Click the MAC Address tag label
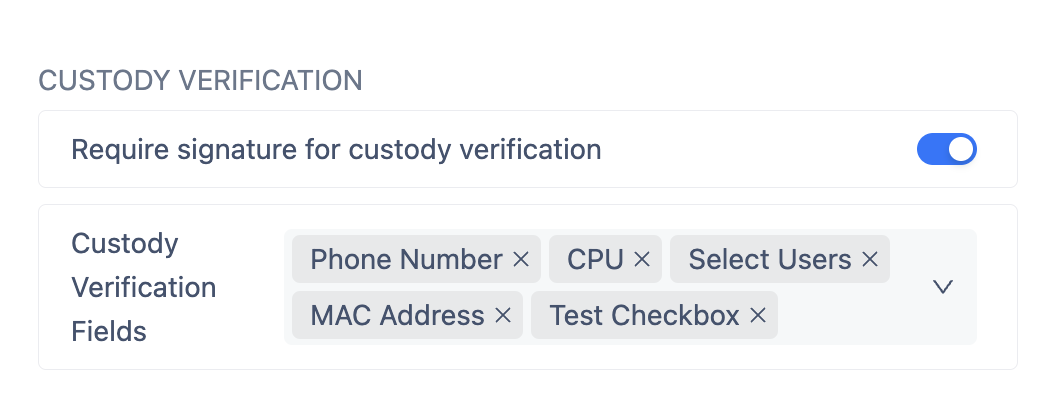Screen dimensions: 1060x418 (397, 316)
